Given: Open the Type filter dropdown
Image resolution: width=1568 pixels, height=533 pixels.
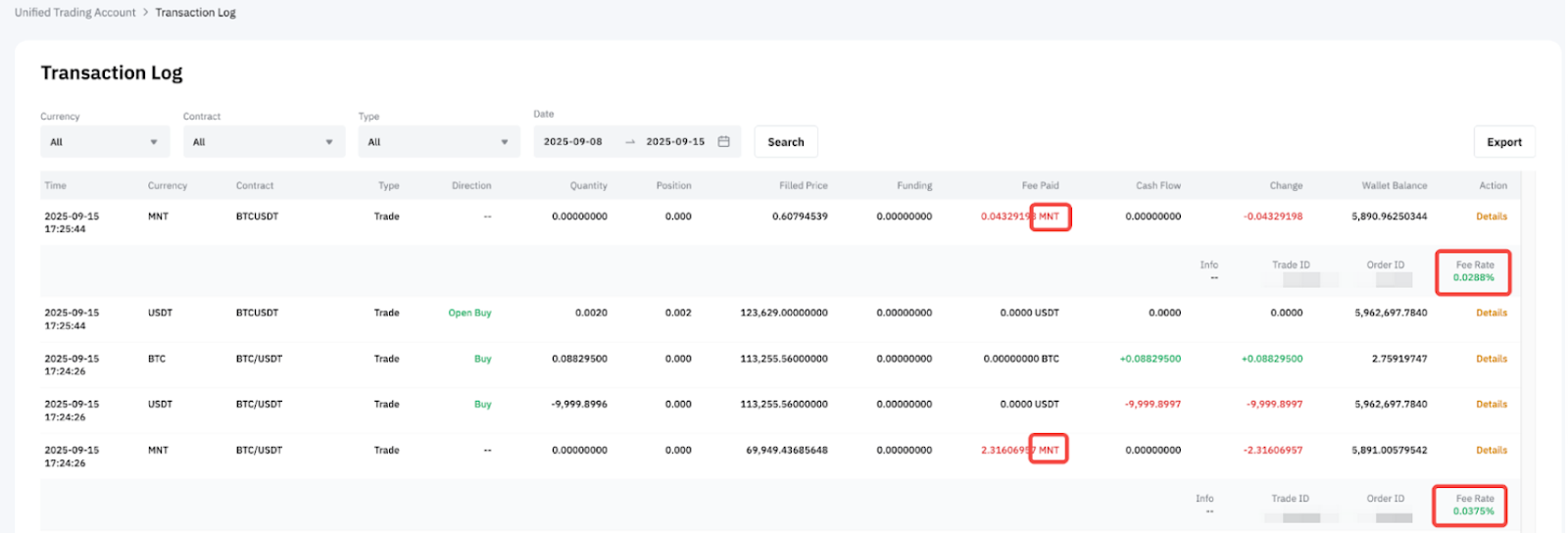Looking at the screenshot, I should (x=439, y=142).
